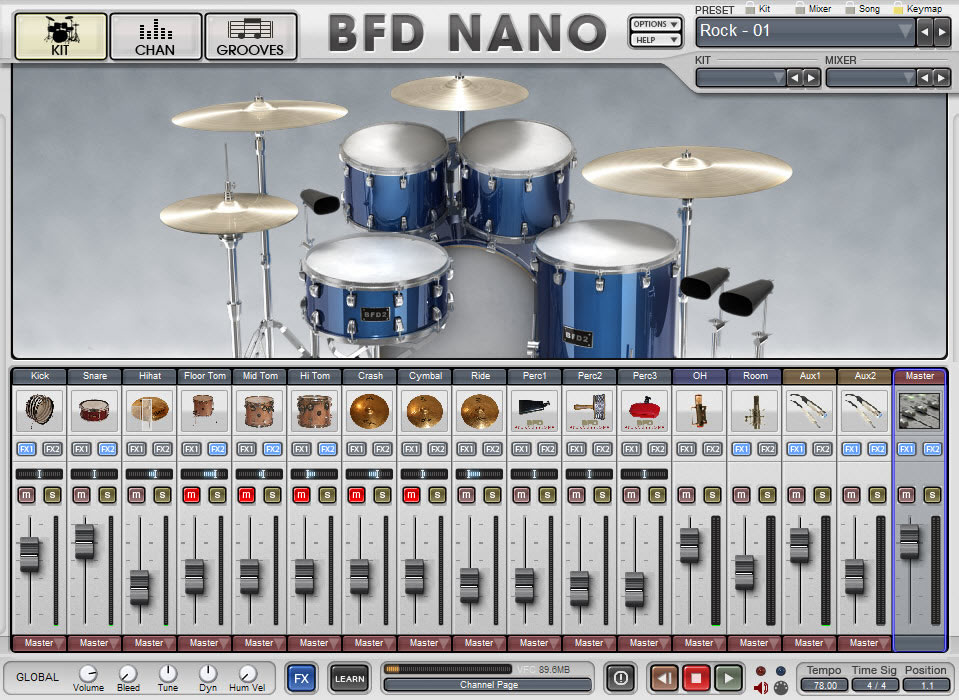Screen dimensions: 959x700
Task: Select the Mid Tom channel thumbnail
Action: (x=260, y=410)
